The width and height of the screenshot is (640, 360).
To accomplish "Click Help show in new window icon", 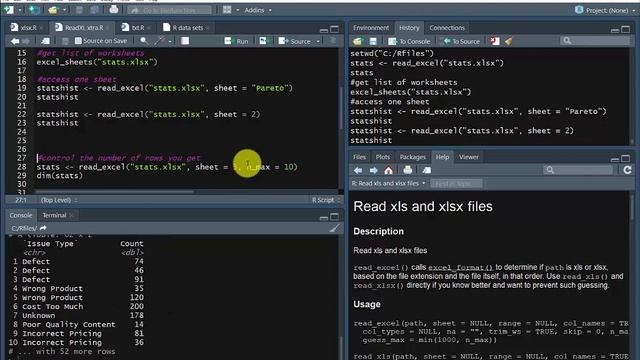I will coord(427,170).
